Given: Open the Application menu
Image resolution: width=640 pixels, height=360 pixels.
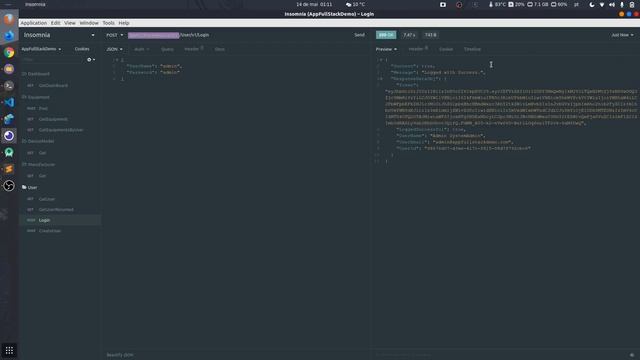Looking at the screenshot, I should pos(33,23).
